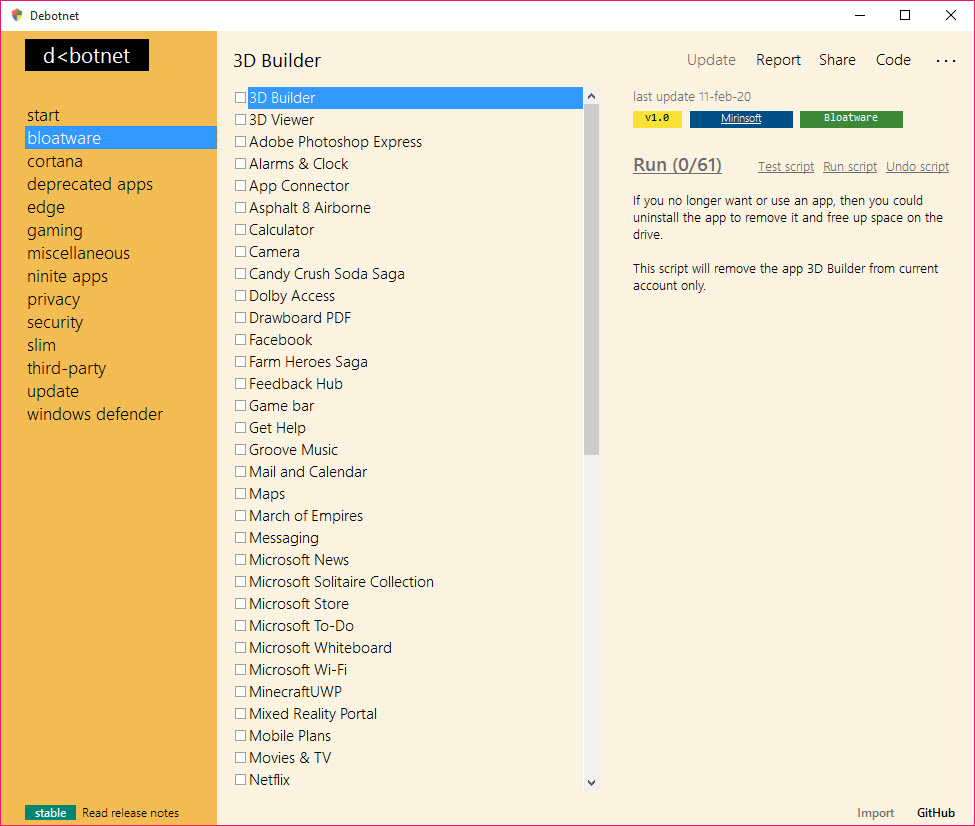The height and width of the screenshot is (826, 975).
Task: Click Run (0/61) link
Action: pyautogui.click(x=677, y=166)
